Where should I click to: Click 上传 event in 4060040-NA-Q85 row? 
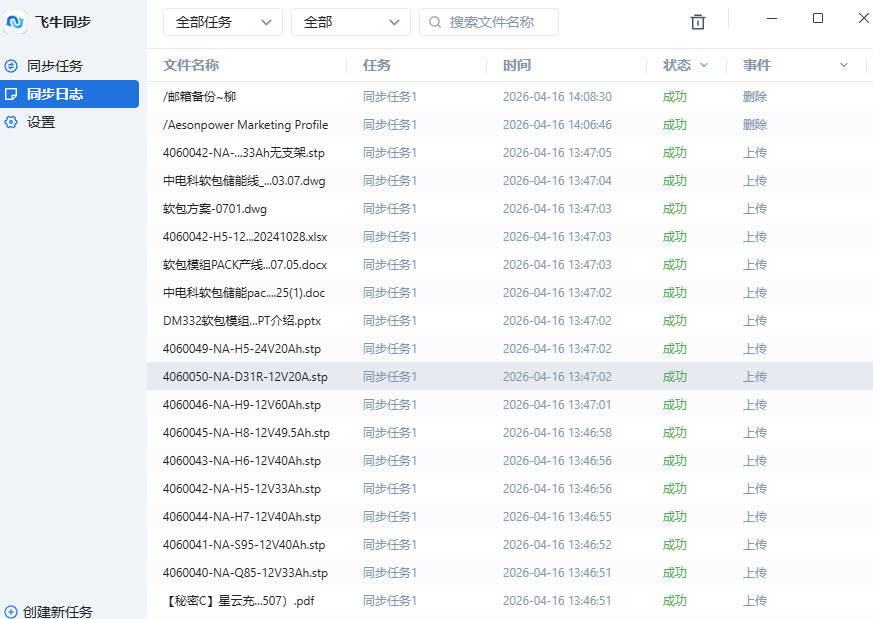(x=755, y=573)
